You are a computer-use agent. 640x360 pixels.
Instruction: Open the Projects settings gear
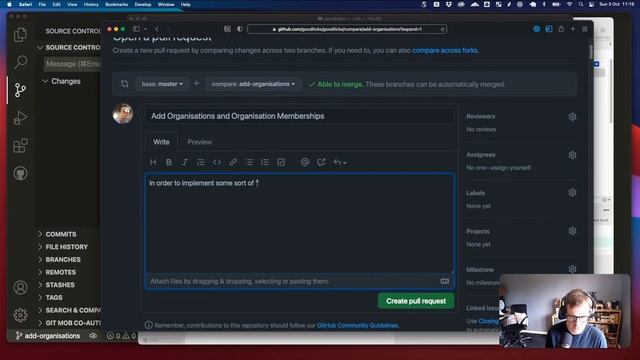coord(572,231)
